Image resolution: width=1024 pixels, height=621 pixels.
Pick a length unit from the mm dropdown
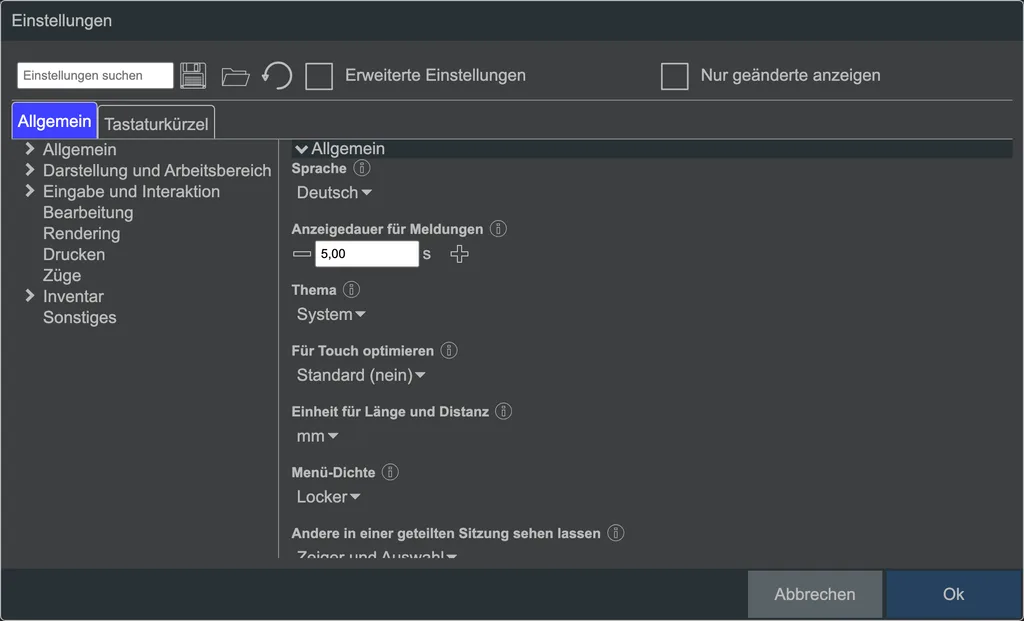coord(317,436)
